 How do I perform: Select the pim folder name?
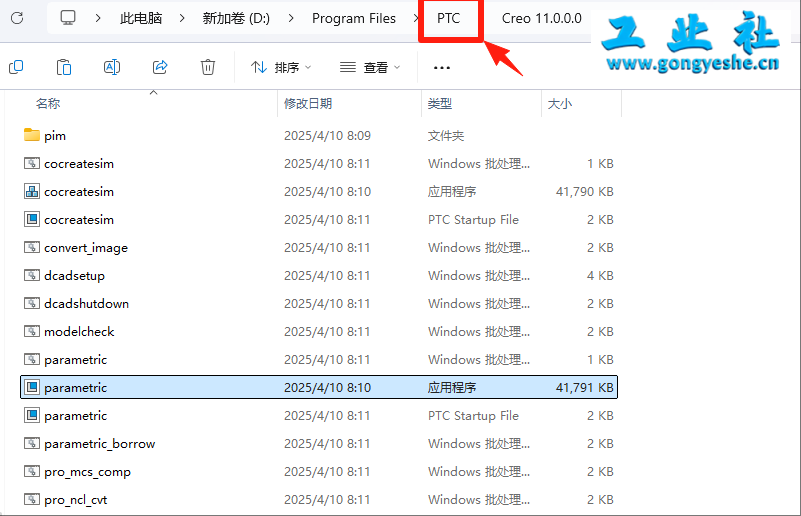(55, 136)
